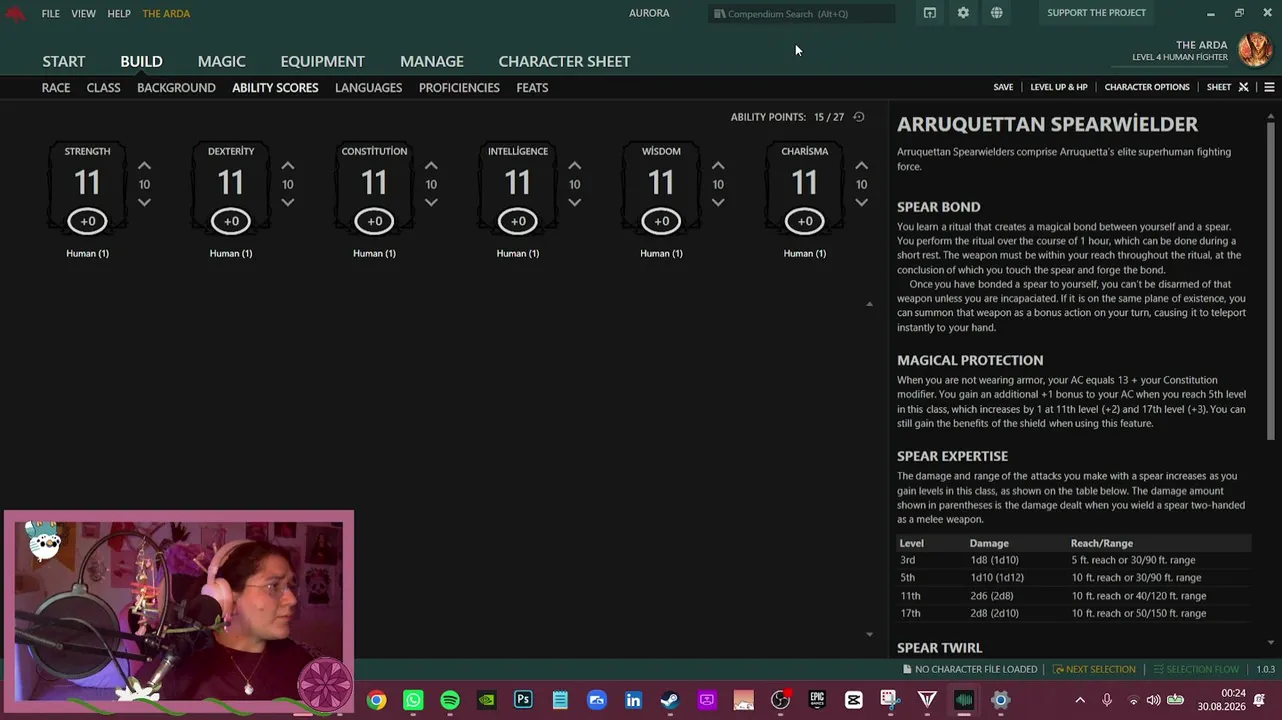Image resolution: width=1282 pixels, height=720 pixels.
Task: Increase Constitution score
Action: pyautogui.click(x=431, y=166)
